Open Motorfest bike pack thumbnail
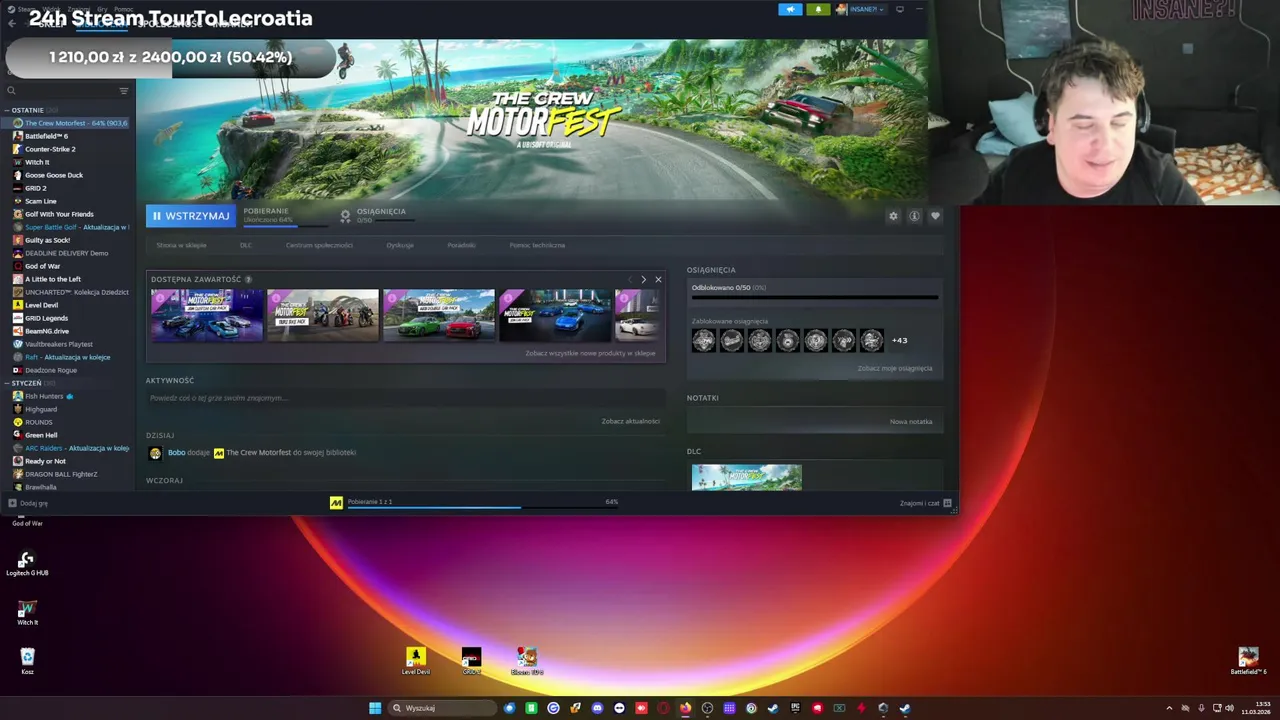Image resolution: width=1280 pixels, height=720 pixels. coord(323,315)
